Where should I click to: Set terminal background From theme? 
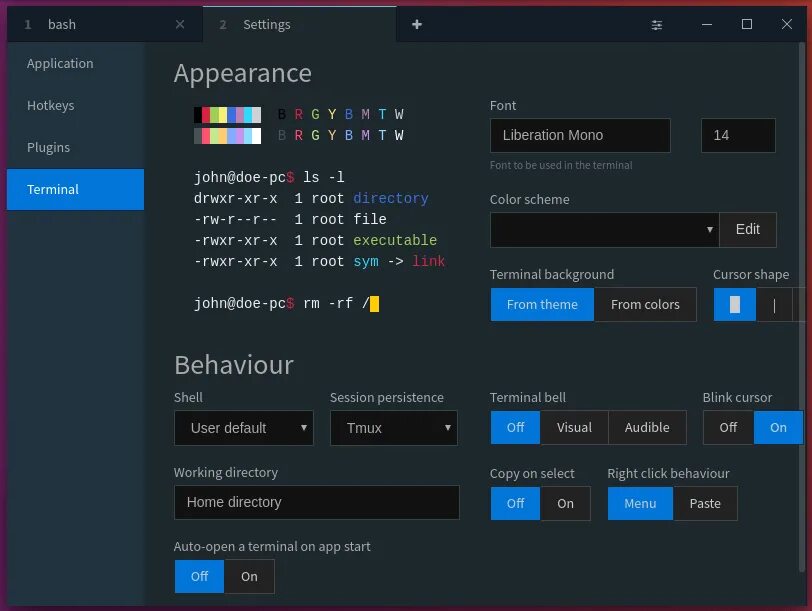542,304
